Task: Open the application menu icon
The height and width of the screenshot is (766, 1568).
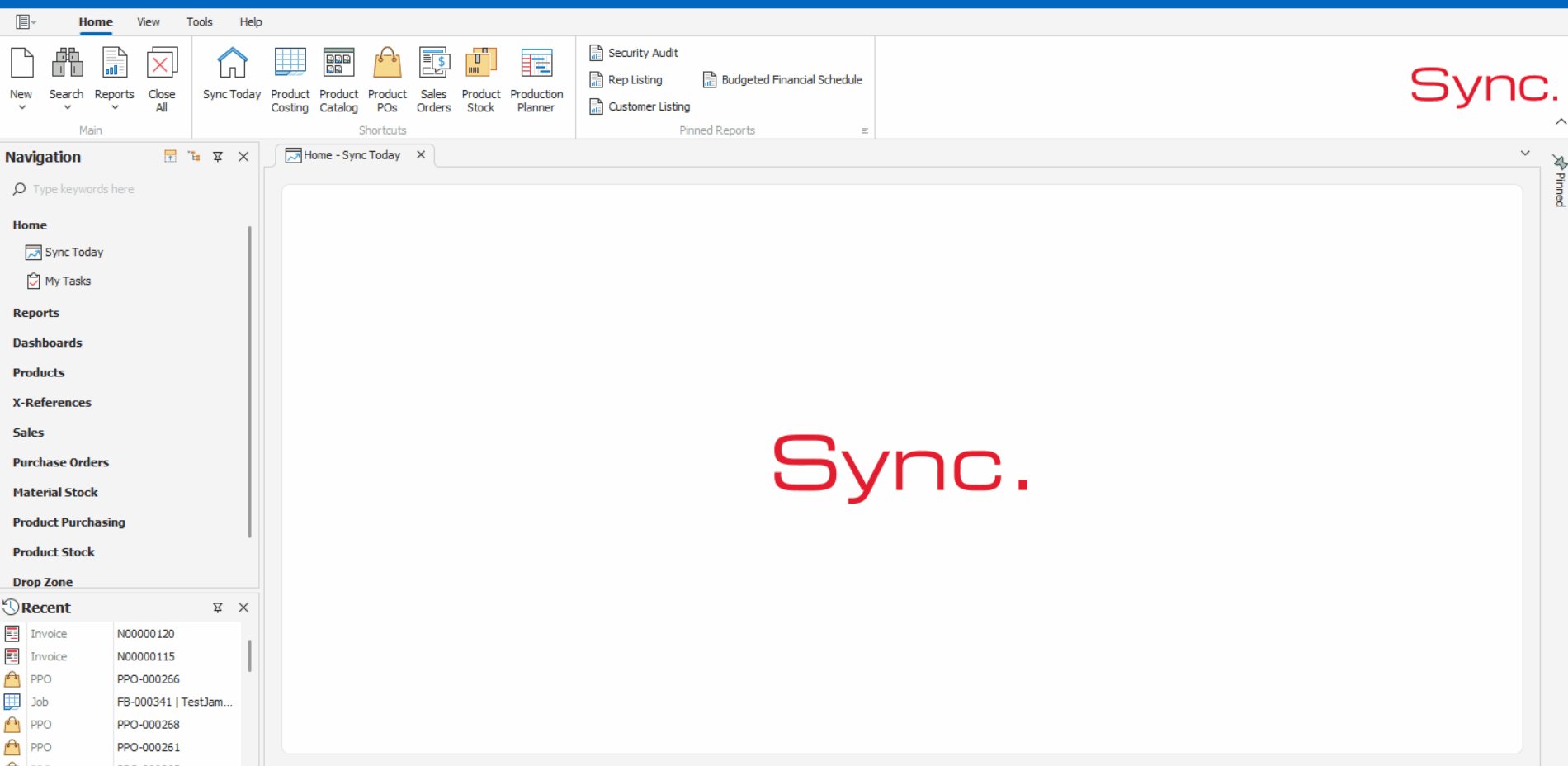Action: [x=26, y=22]
